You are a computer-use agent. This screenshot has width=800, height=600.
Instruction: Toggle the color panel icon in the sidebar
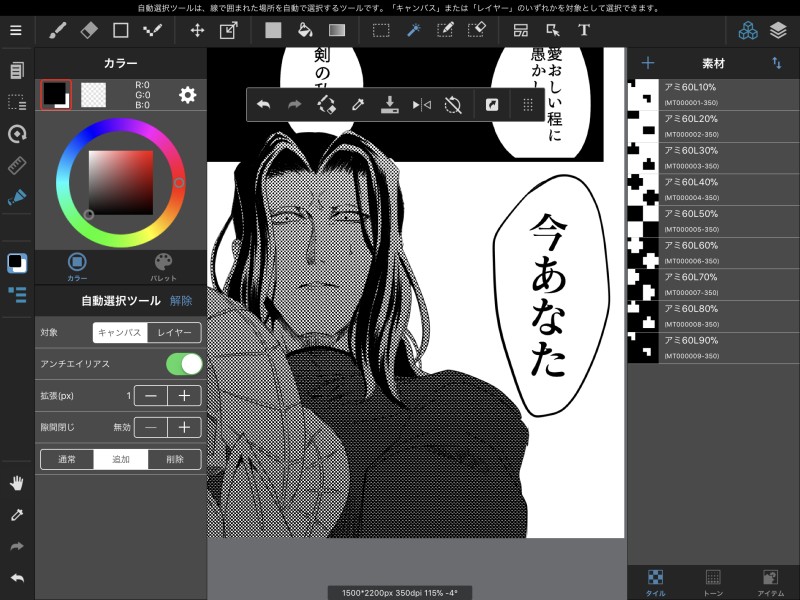pos(17,263)
